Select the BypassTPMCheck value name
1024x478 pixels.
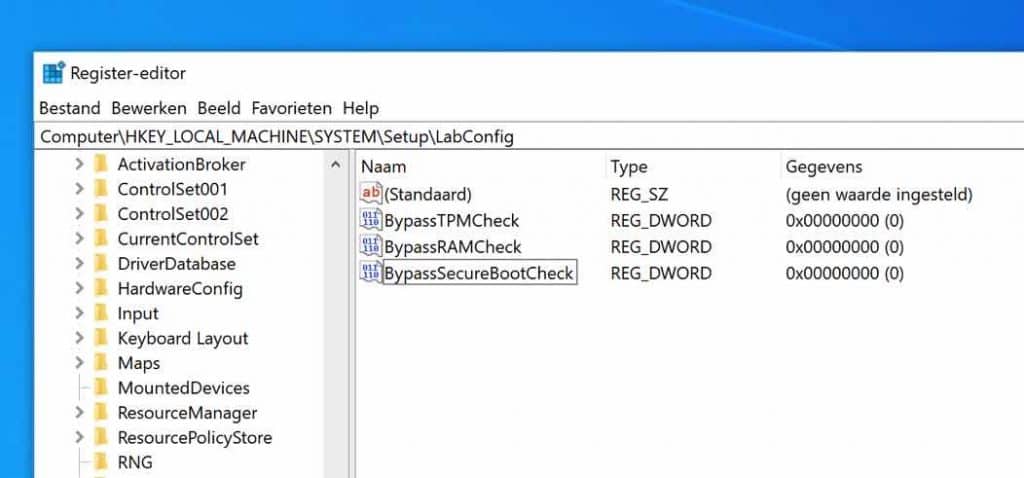[x=452, y=221]
